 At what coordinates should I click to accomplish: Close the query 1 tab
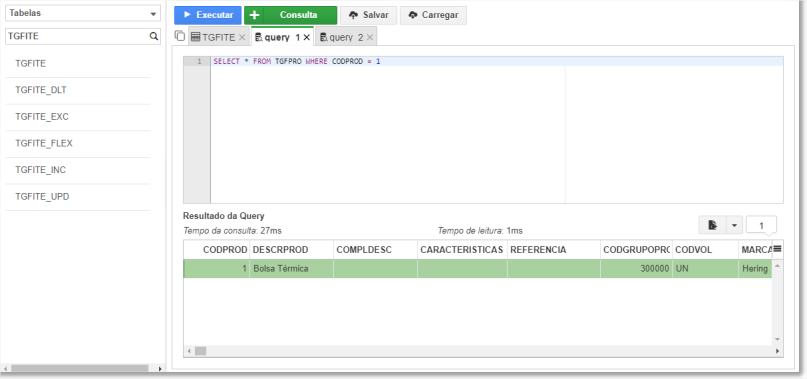(x=307, y=38)
